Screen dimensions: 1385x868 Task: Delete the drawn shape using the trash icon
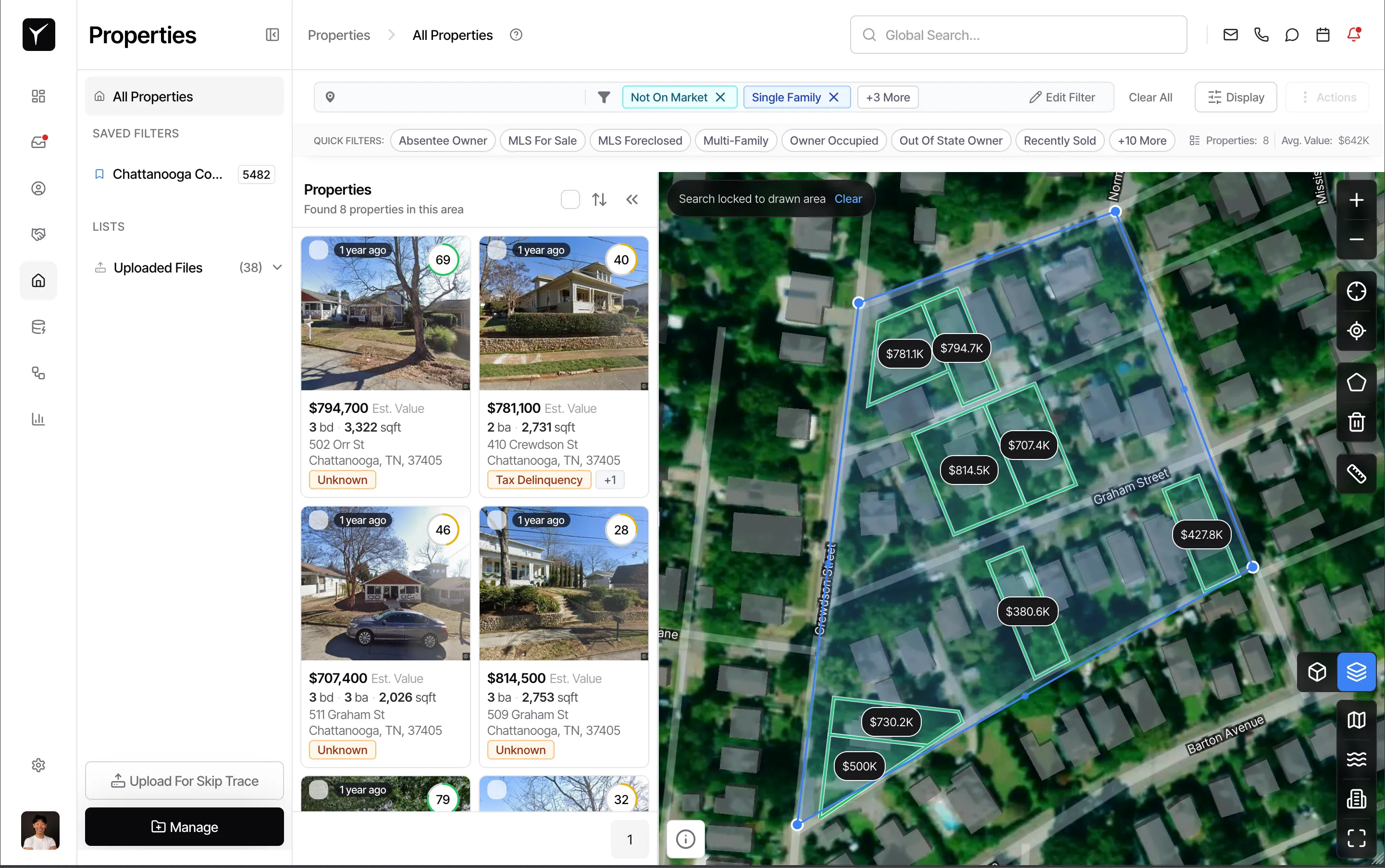tap(1356, 422)
